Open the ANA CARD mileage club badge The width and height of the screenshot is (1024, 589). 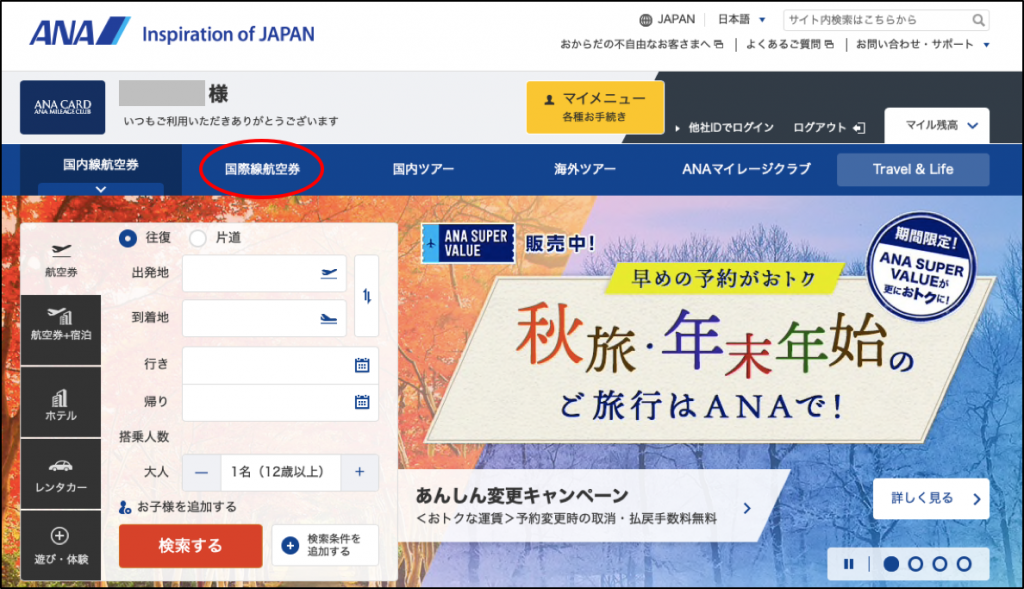pos(63,107)
